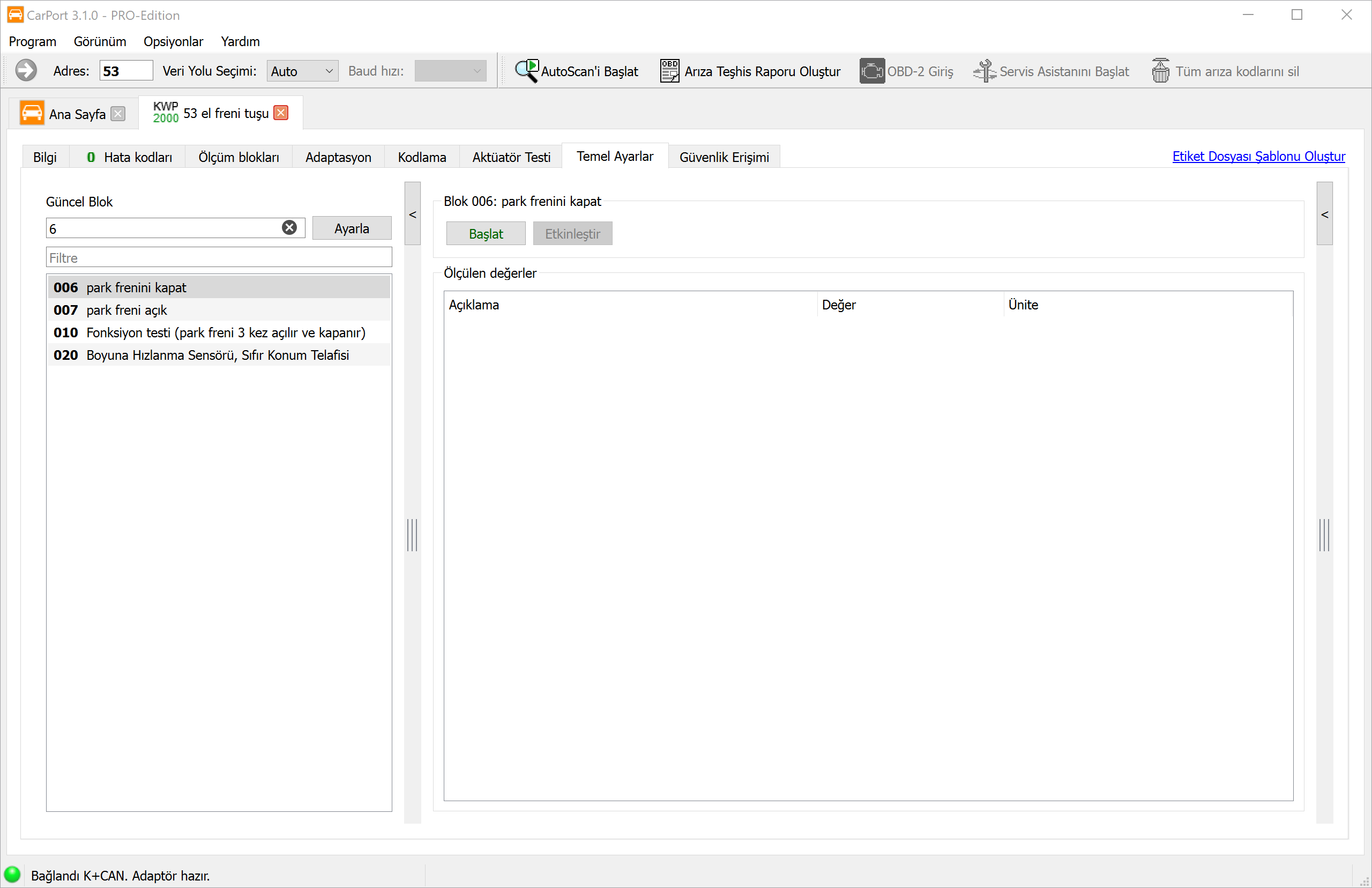Select block 006 park frenini kapat
Viewport: 1372px width, 888px height.
[219, 287]
